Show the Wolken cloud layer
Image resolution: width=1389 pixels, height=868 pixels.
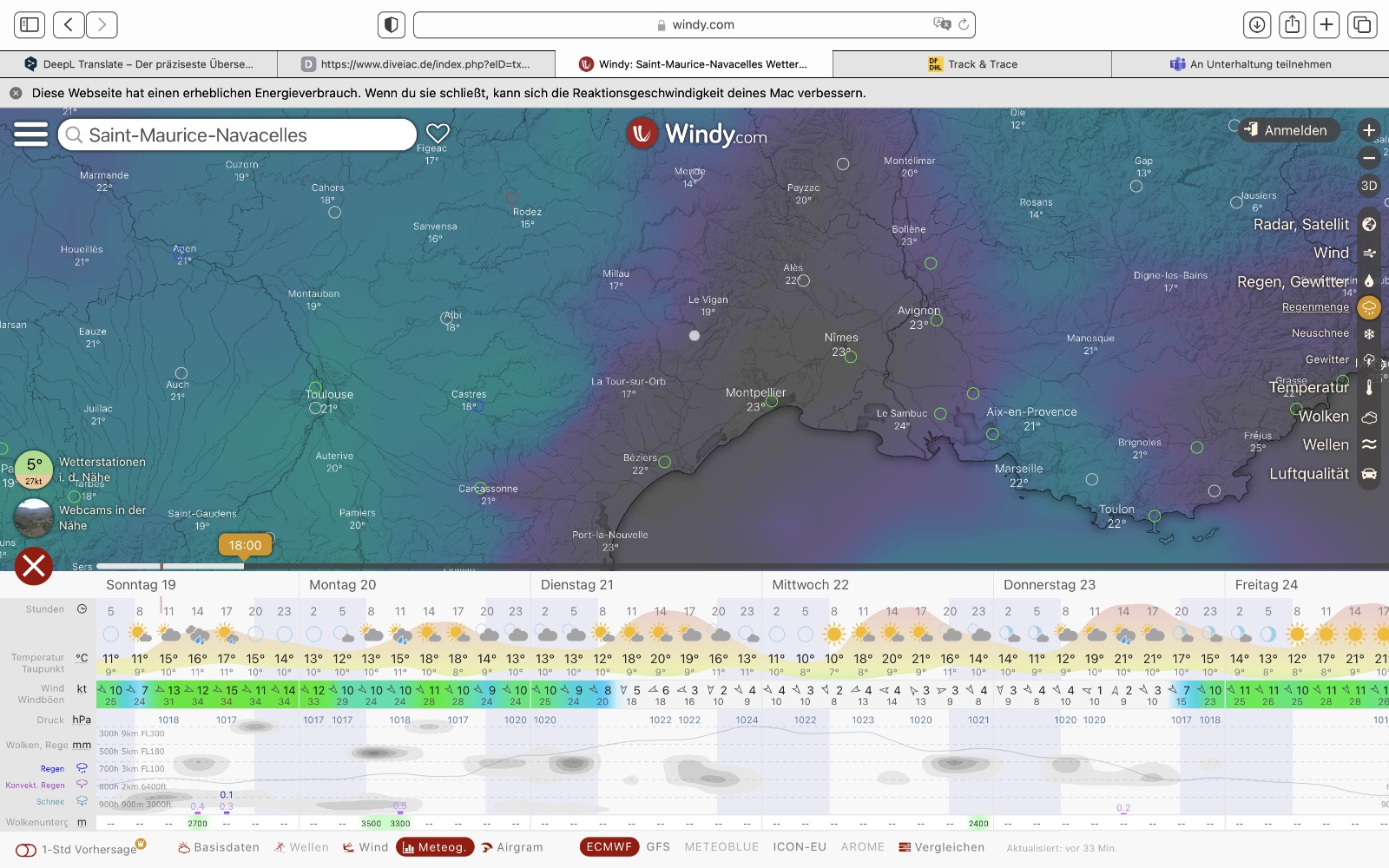pos(1369,417)
